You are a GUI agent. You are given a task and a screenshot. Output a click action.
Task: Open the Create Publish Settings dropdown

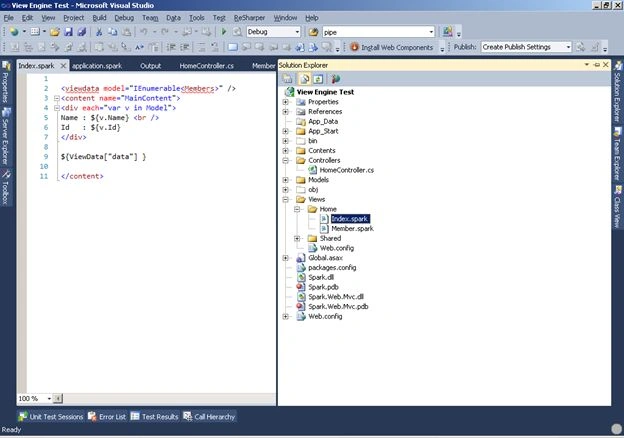click(x=568, y=47)
